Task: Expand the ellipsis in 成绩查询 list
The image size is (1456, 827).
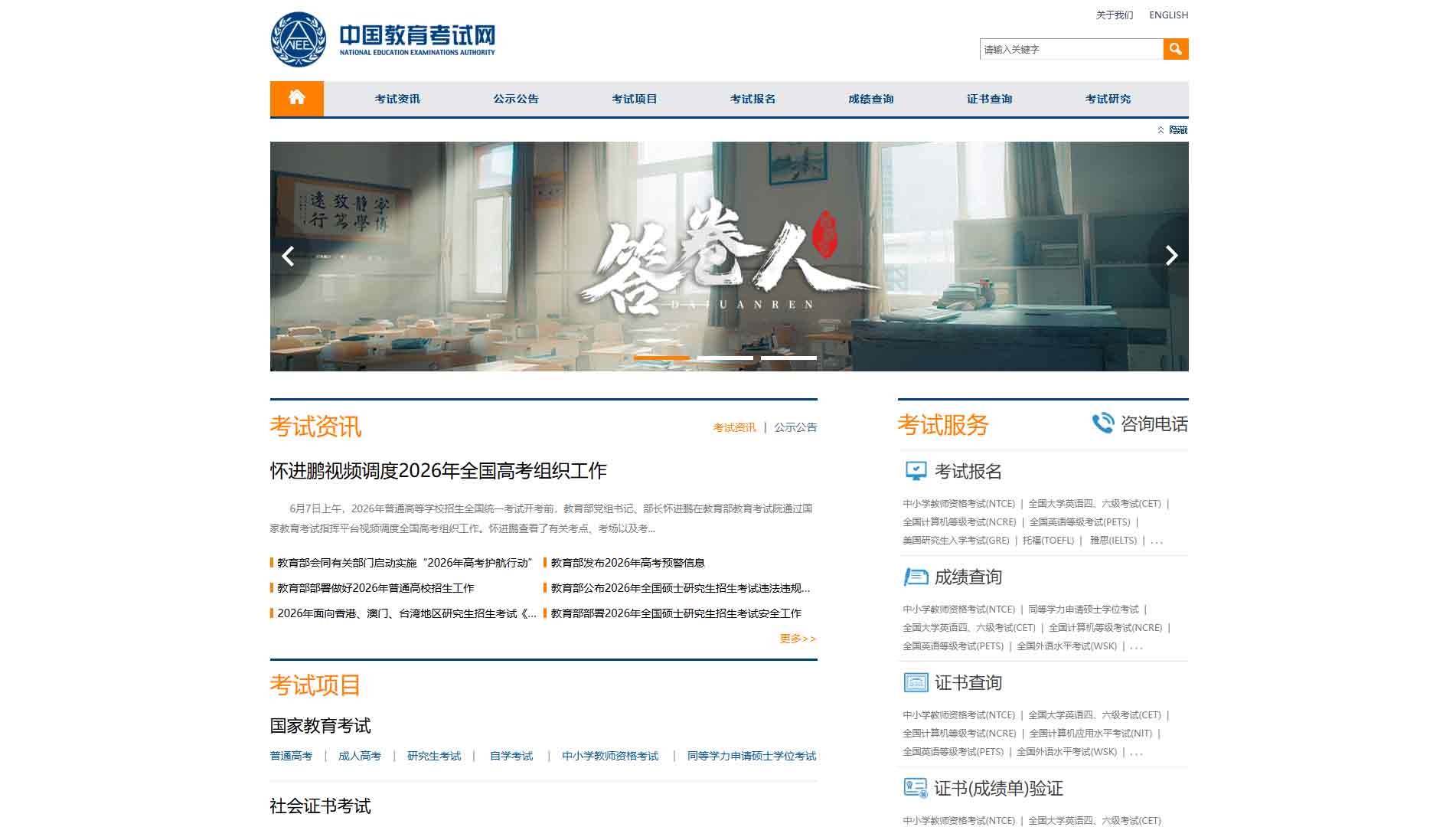Action: (x=1136, y=647)
